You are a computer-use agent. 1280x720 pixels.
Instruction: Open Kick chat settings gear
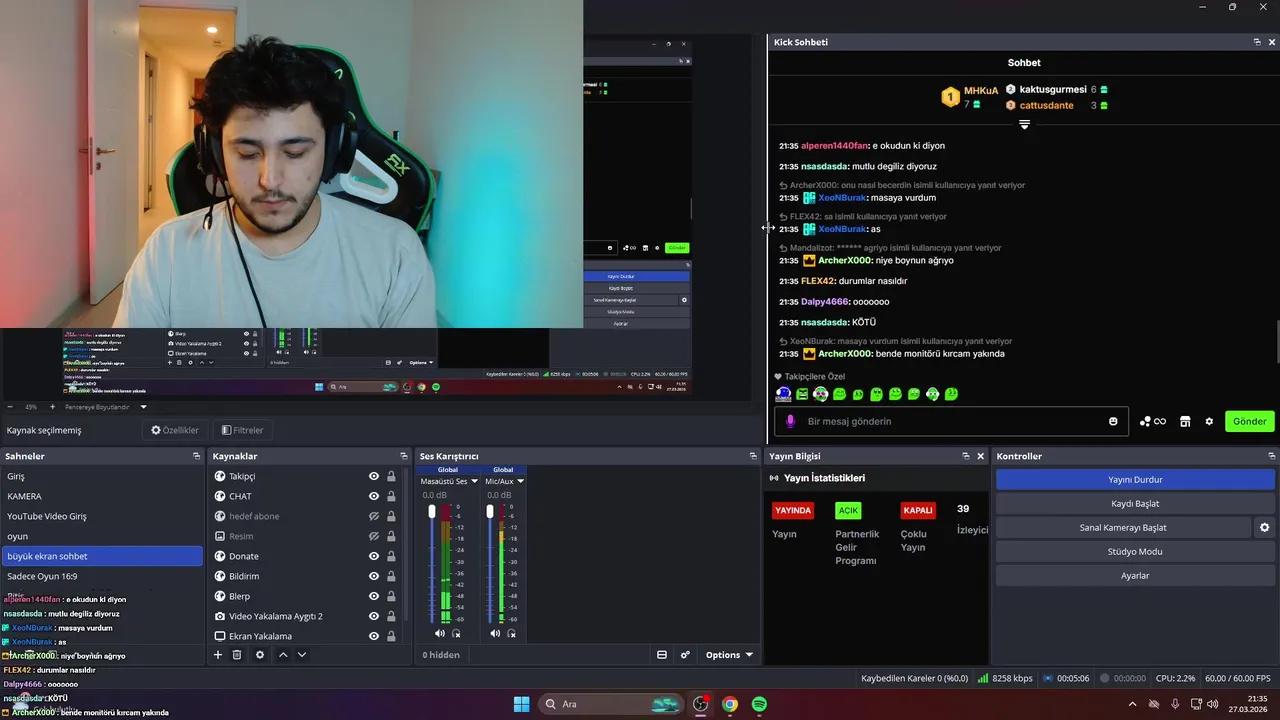1209,421
